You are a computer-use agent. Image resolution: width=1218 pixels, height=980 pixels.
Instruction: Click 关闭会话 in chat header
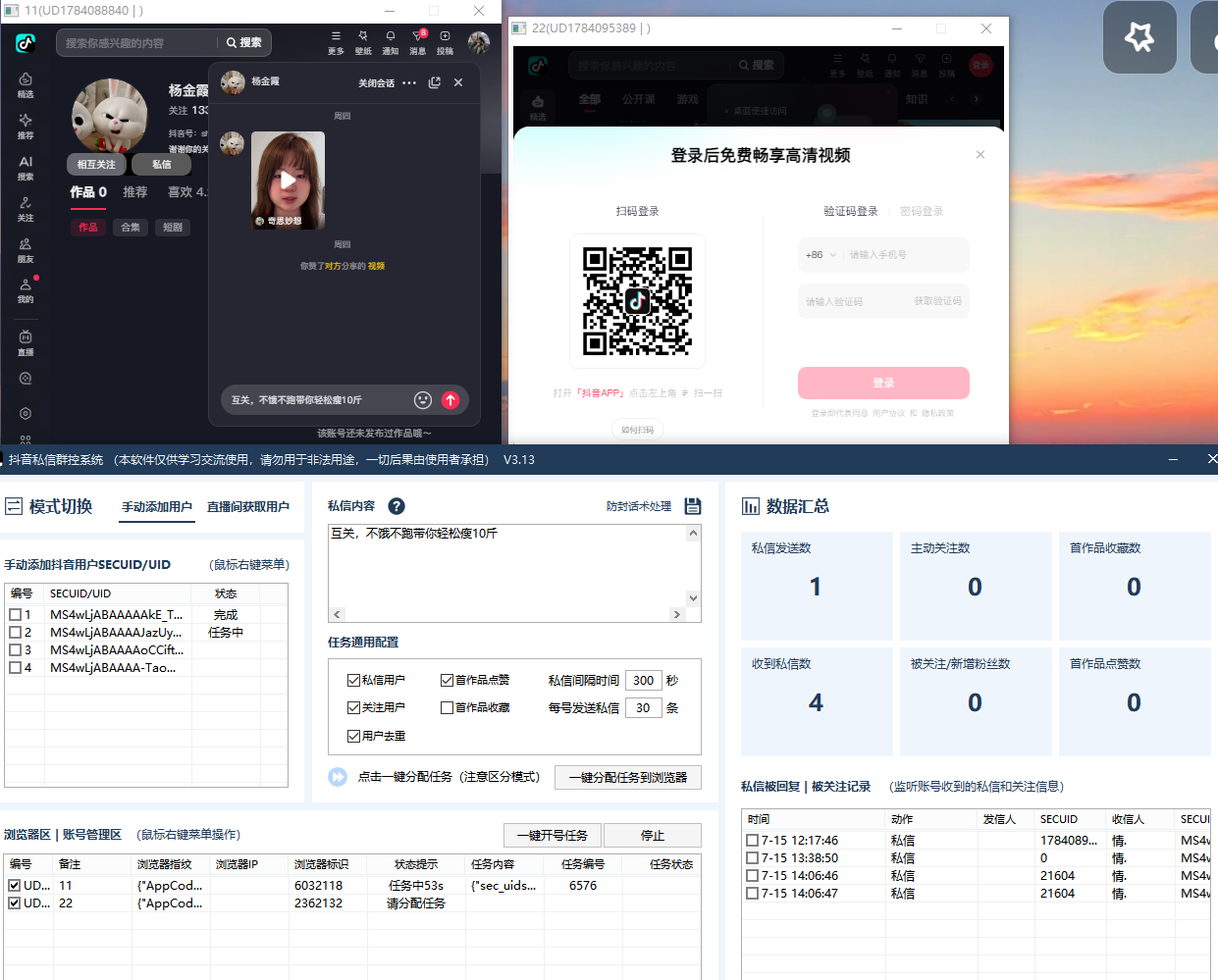tap(376, 83)
